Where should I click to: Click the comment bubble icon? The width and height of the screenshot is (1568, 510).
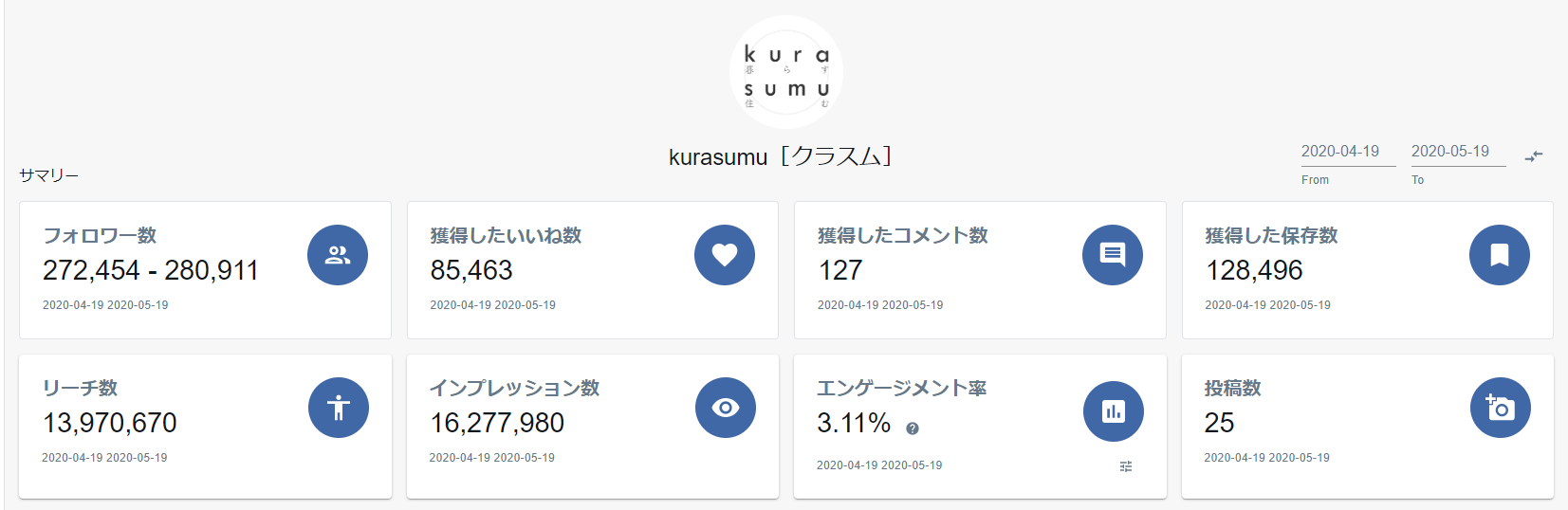[x=1113, y=255]
